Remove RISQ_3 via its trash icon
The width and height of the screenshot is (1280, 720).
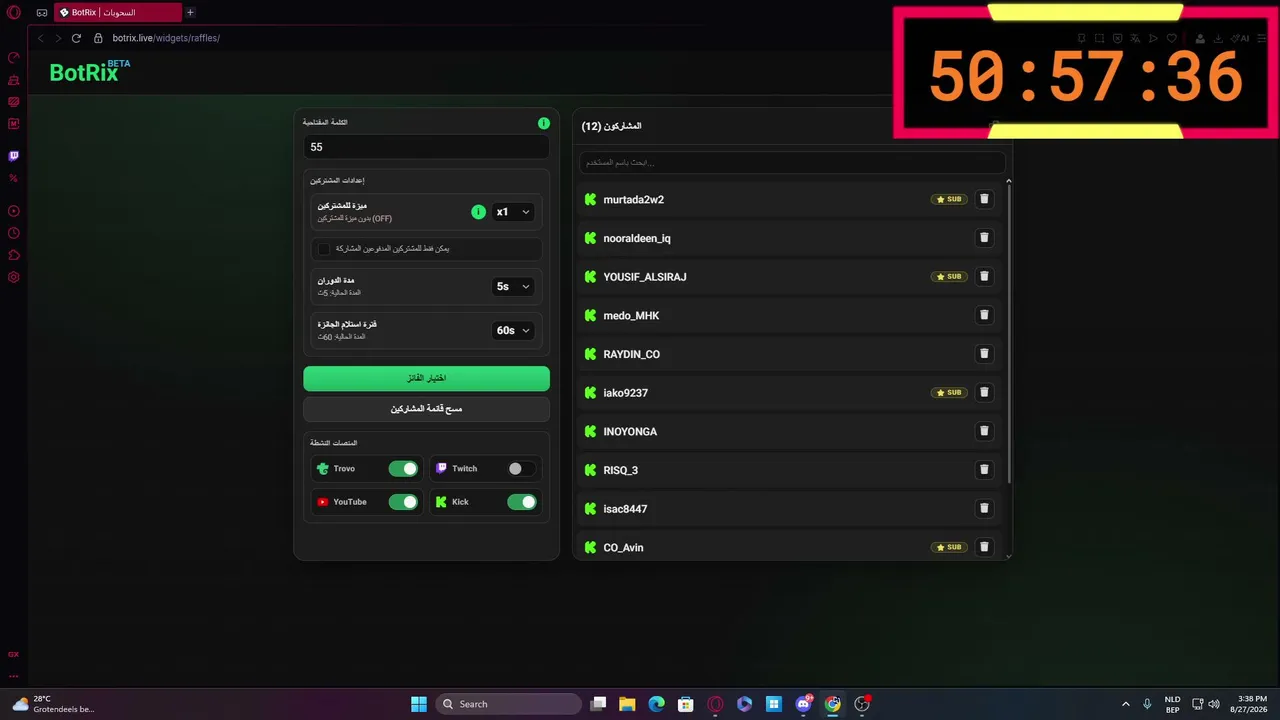[x=984, y=470]
